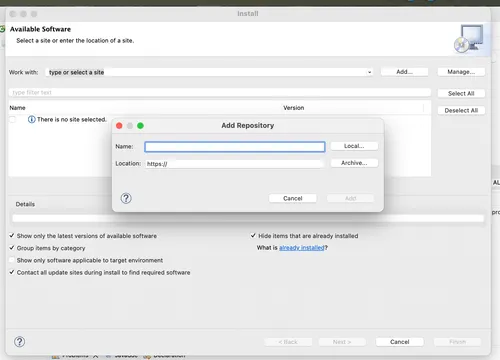Click the info icon beside 'There is no site selected'

coord(32,119)
